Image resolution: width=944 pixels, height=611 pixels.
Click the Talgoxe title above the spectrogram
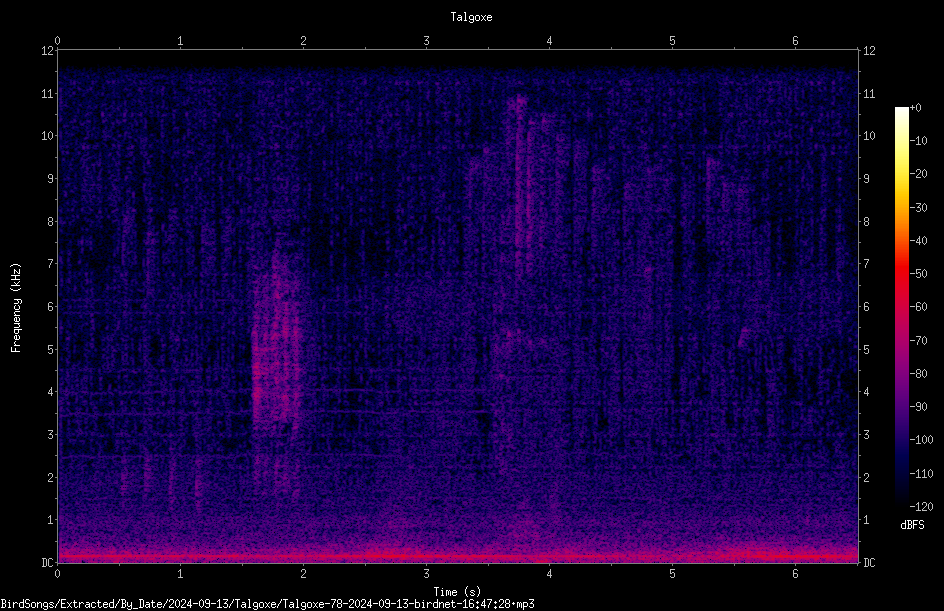click(x=471, y=17)
